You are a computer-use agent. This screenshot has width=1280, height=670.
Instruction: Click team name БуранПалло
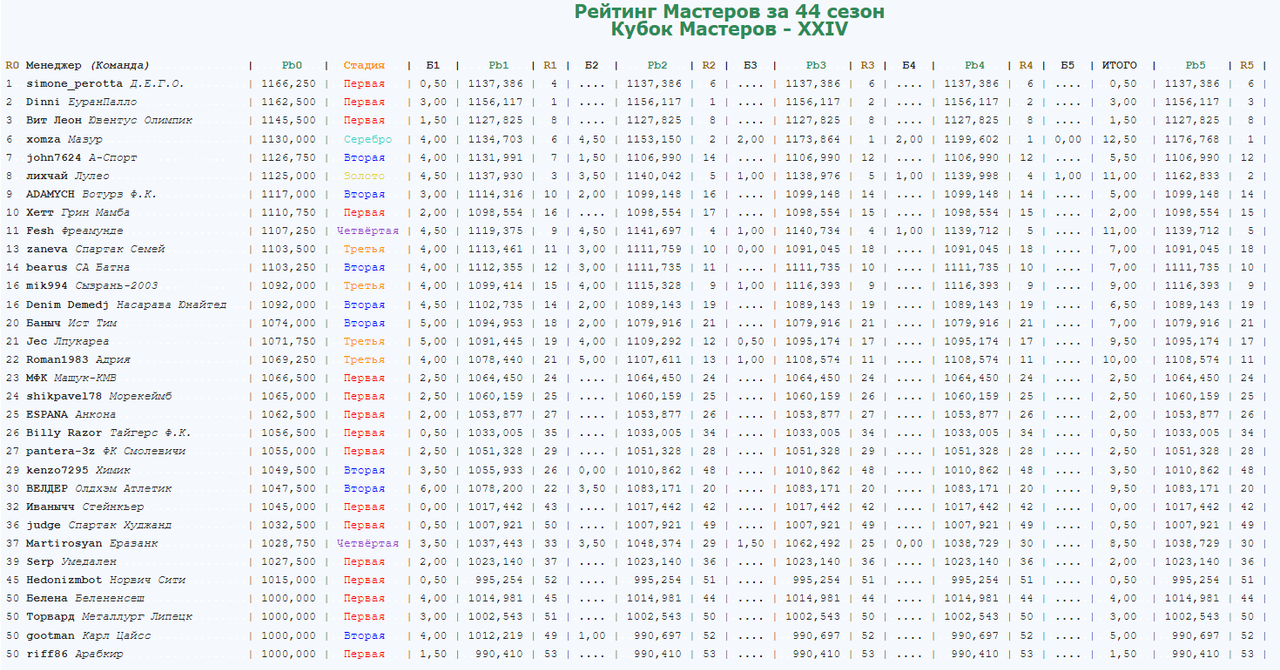click(103, 102)
